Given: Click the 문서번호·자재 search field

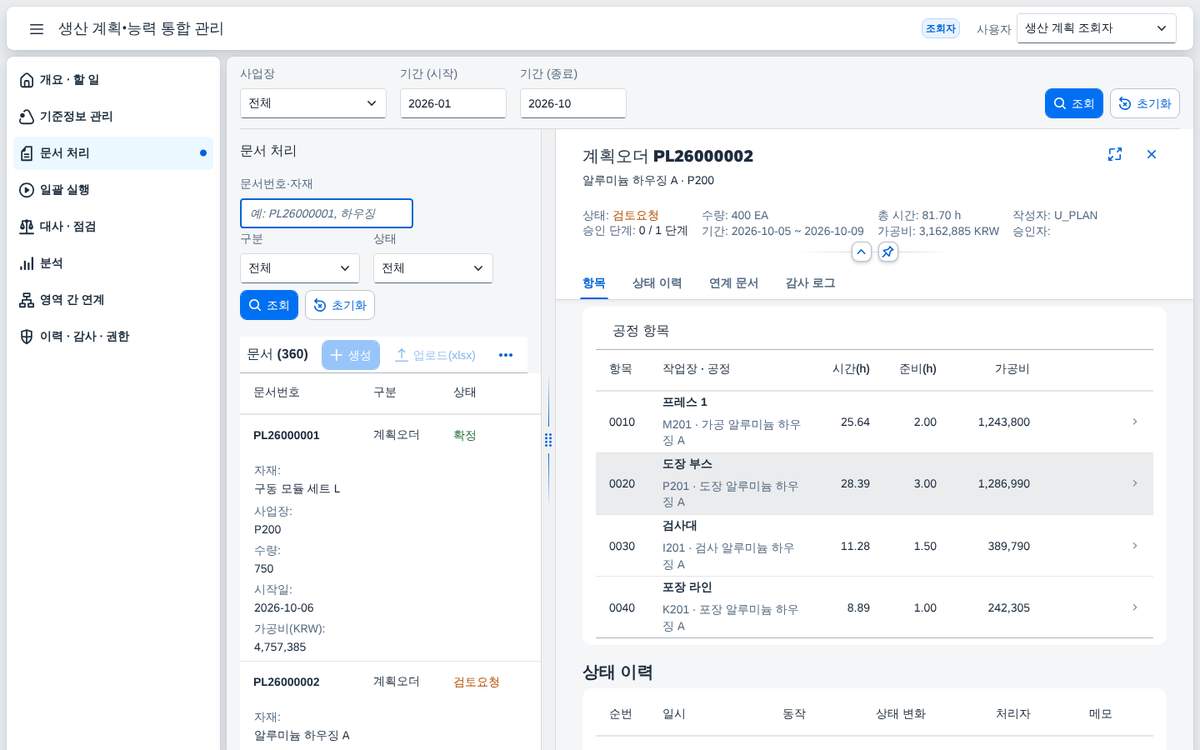Looking at the screenshot, I should [326, 213].
